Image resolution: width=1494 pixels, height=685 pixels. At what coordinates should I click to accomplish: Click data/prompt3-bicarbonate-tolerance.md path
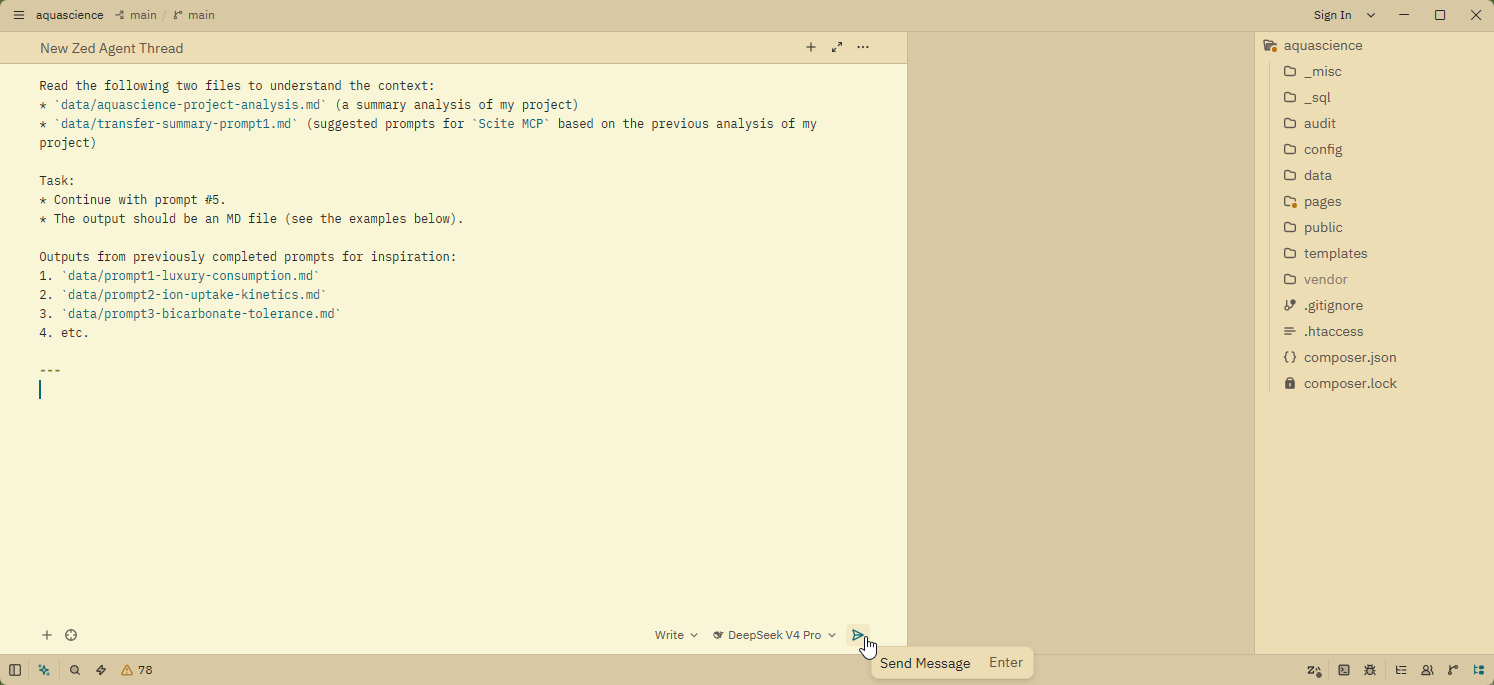pyautogui.click(x=201, y=314)
